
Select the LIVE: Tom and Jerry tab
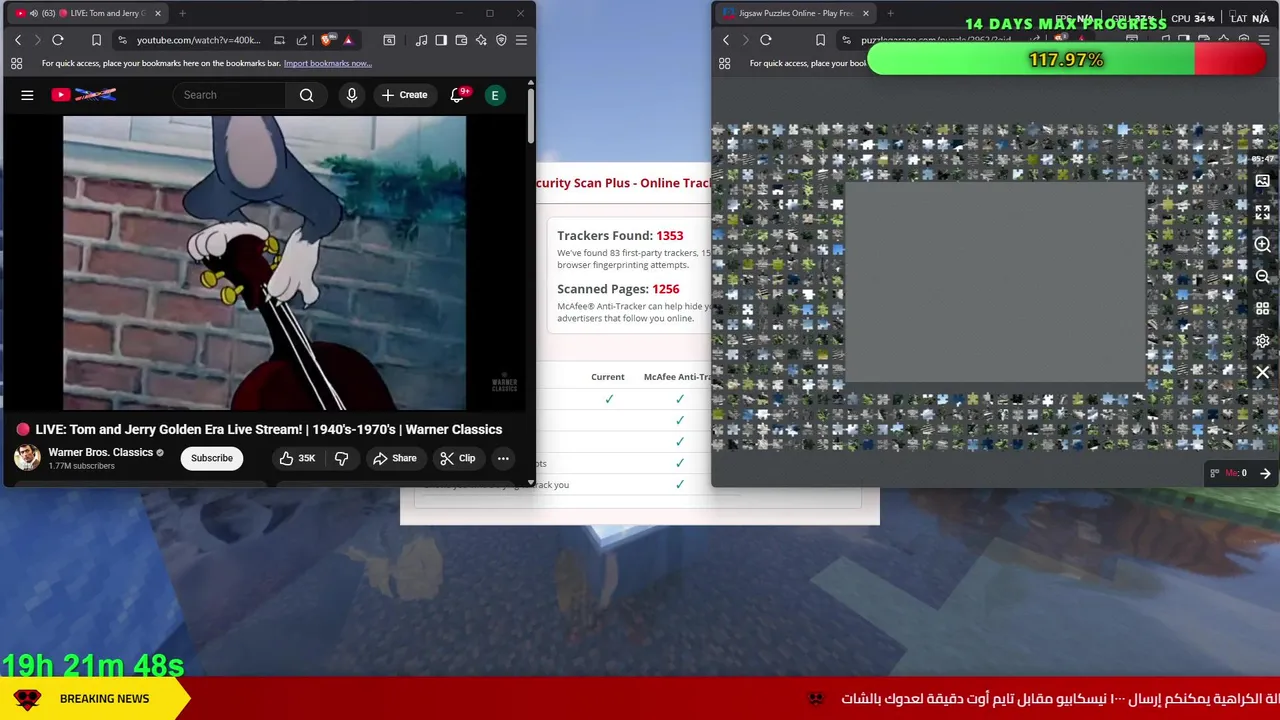pyautogui.click(x=86, y=13)
